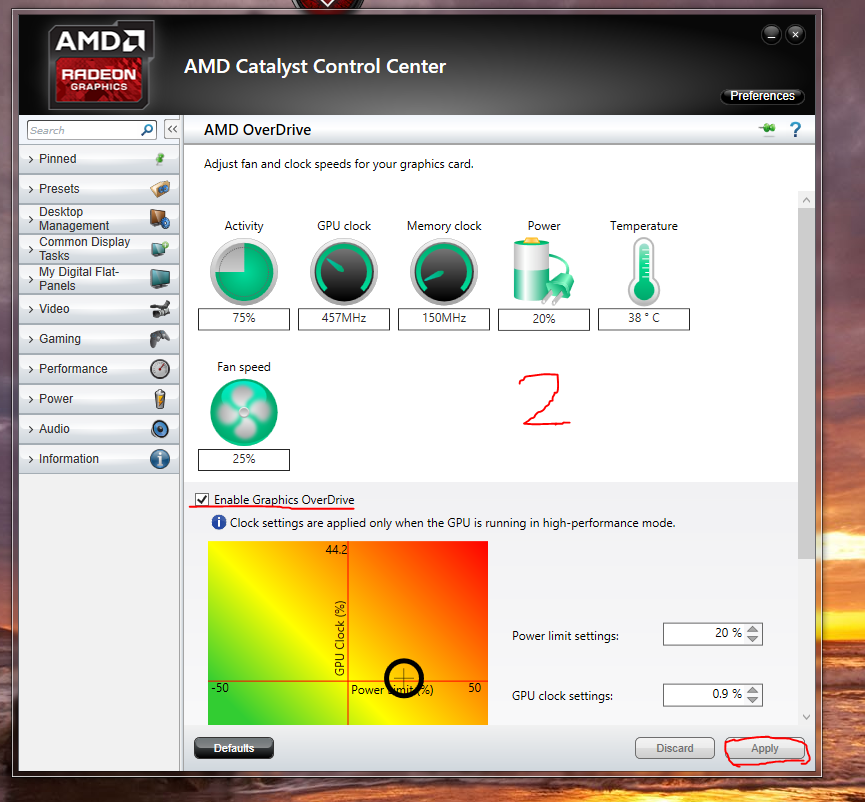Click the search magnifier icon

click(147, 130)
